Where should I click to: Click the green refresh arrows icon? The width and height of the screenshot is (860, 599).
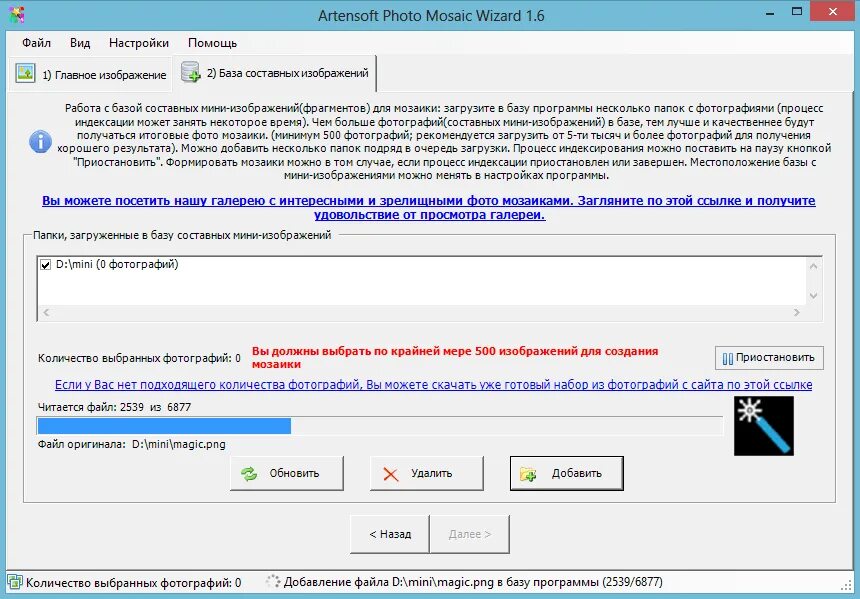(249, 473)
